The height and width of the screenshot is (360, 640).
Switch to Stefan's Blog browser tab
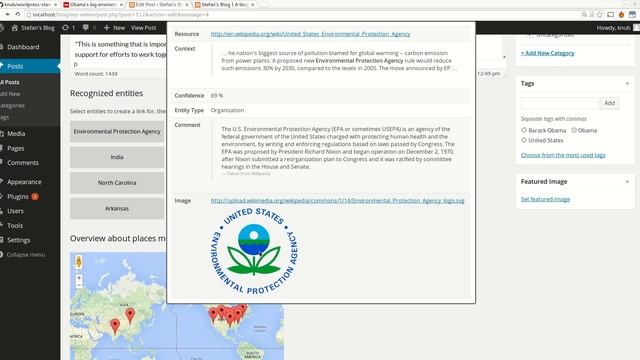[x=224, y=4]
